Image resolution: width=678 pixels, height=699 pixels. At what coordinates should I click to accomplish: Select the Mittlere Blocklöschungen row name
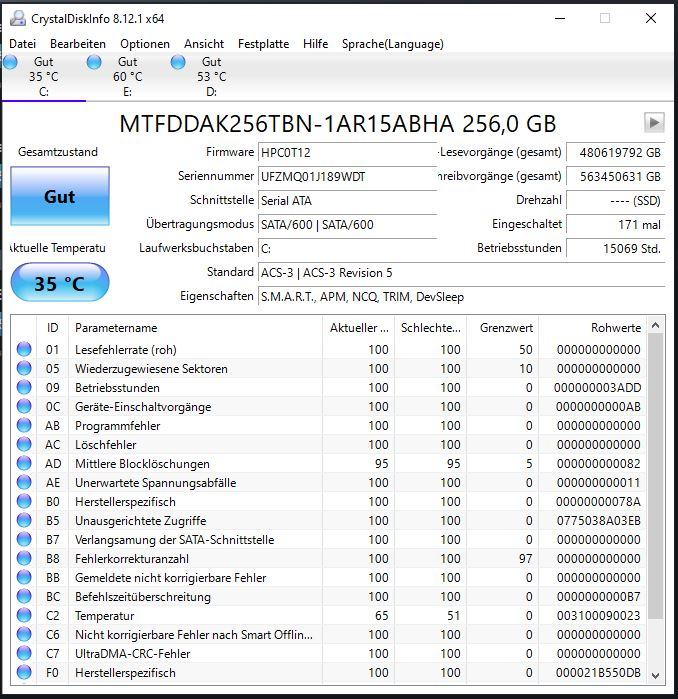142,464
